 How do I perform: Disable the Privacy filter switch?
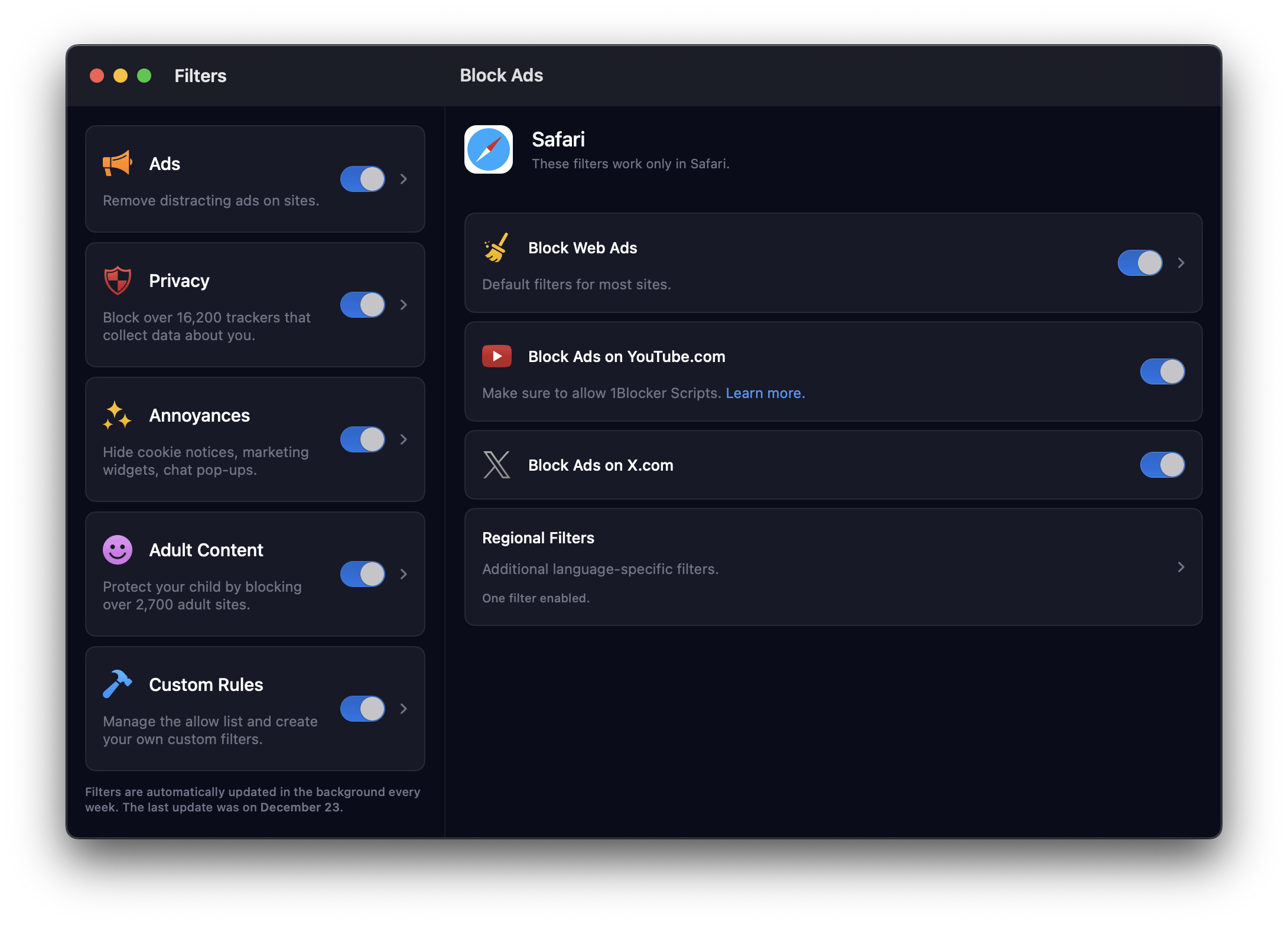(362, 305)
